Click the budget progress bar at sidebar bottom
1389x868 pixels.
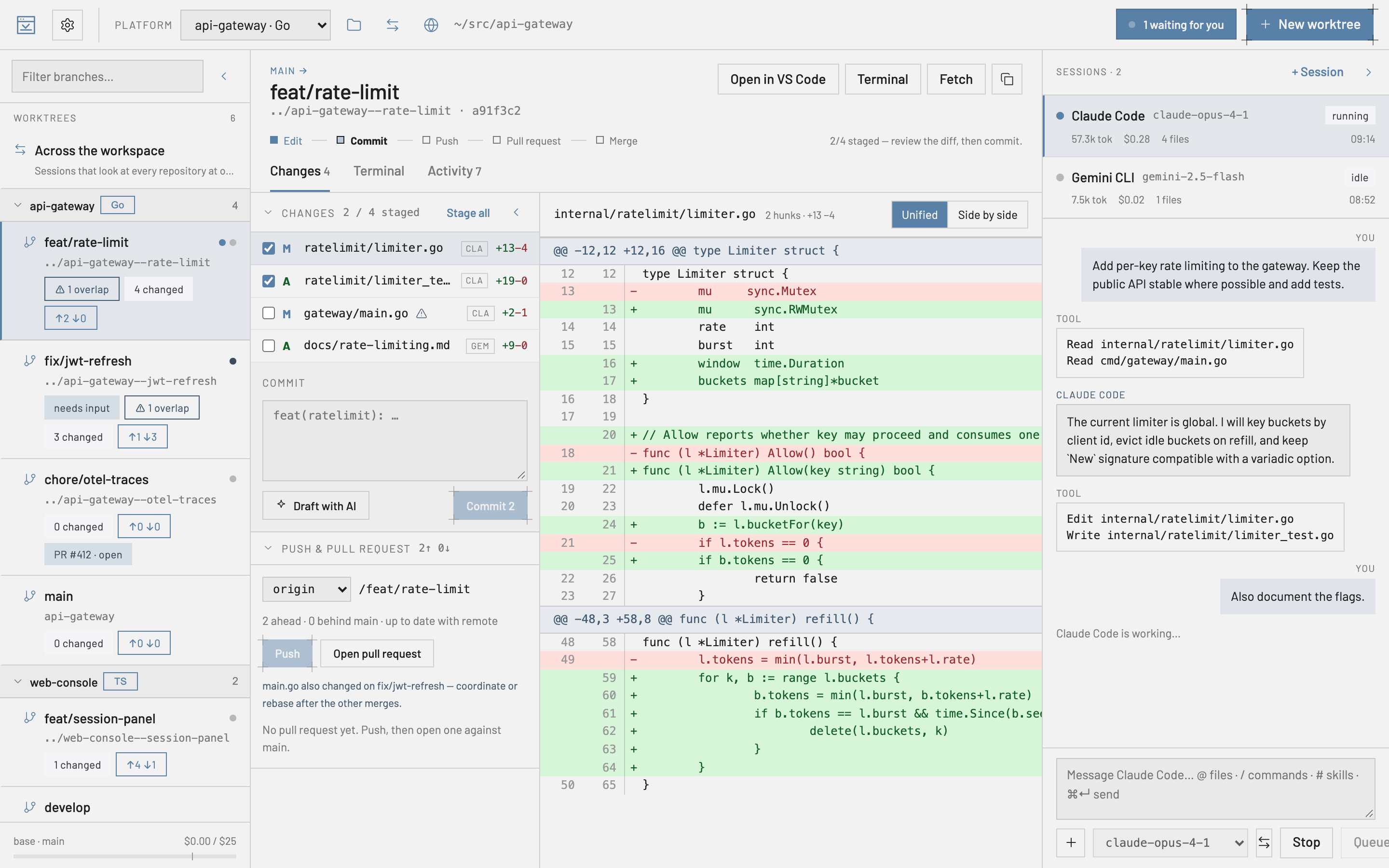click(125, 856)
